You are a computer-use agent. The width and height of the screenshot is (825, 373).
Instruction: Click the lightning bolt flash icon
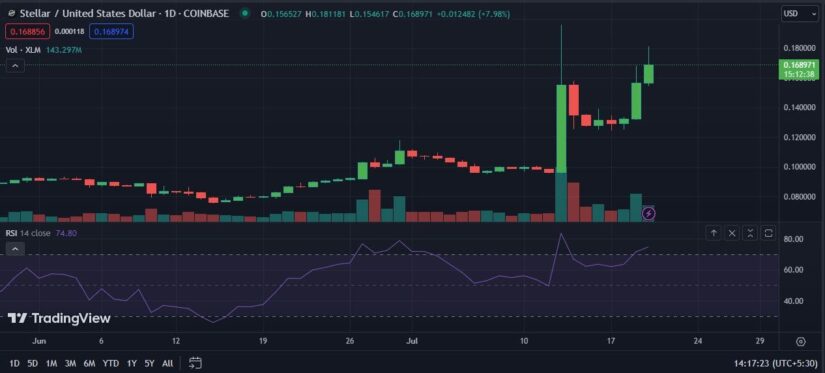coord(648,213)
